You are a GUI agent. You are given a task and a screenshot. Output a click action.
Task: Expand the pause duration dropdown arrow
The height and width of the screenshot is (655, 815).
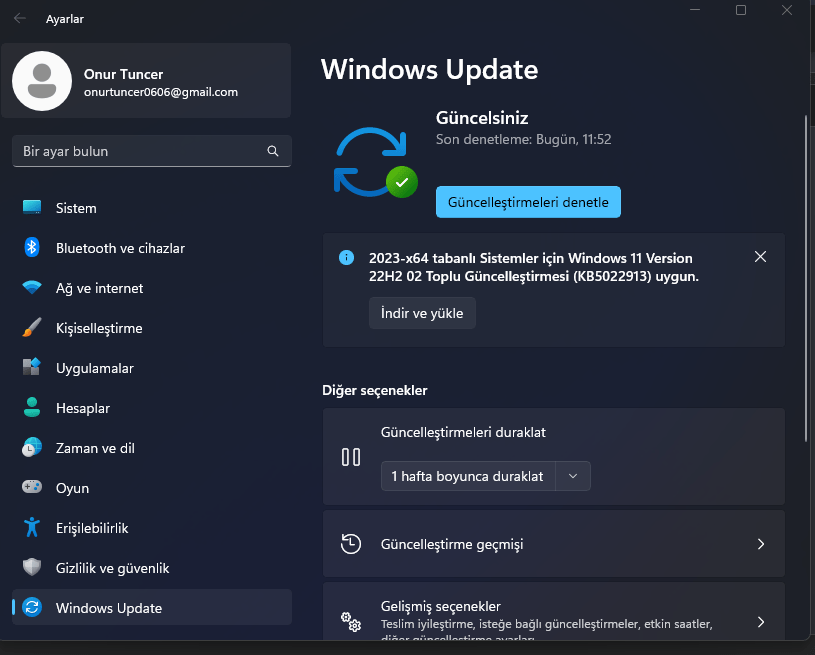pyautogui.click(x=573, y=476)
